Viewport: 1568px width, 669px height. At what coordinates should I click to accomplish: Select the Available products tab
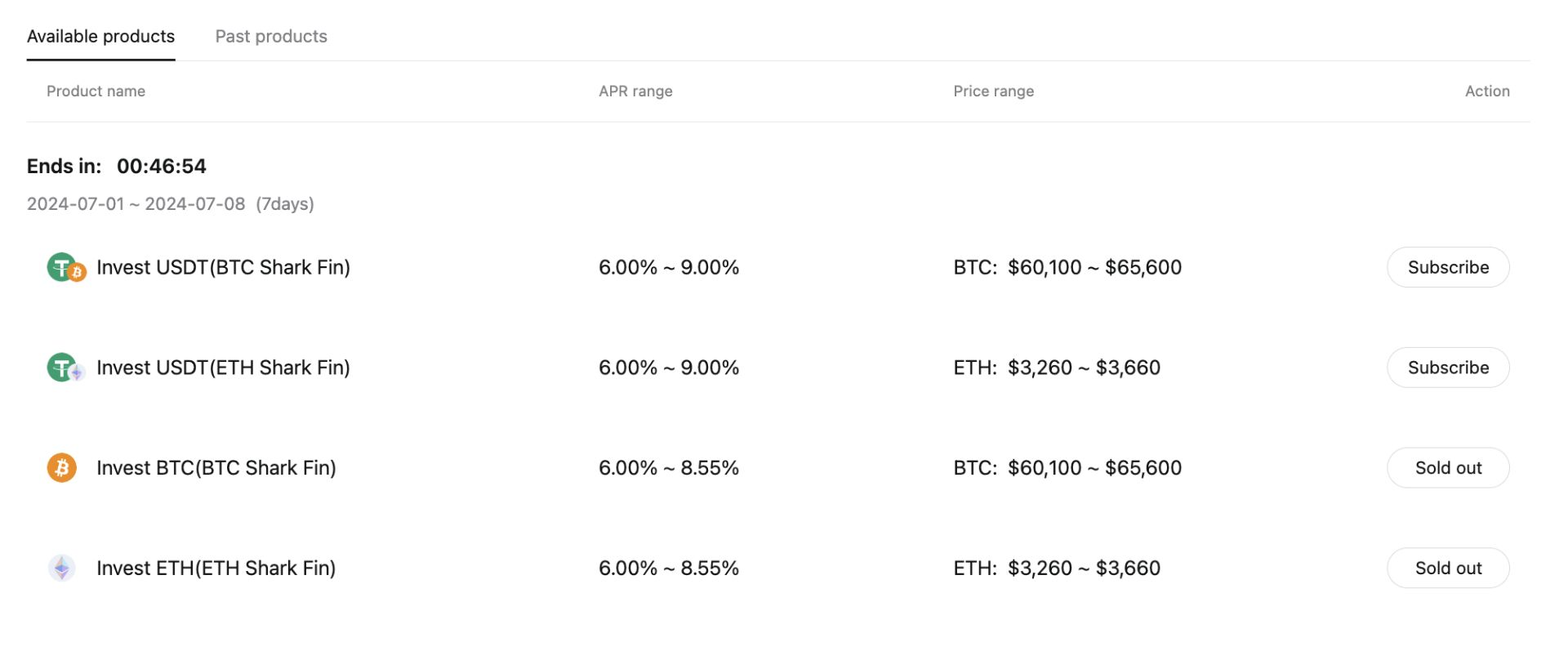[x=100, y=36]
